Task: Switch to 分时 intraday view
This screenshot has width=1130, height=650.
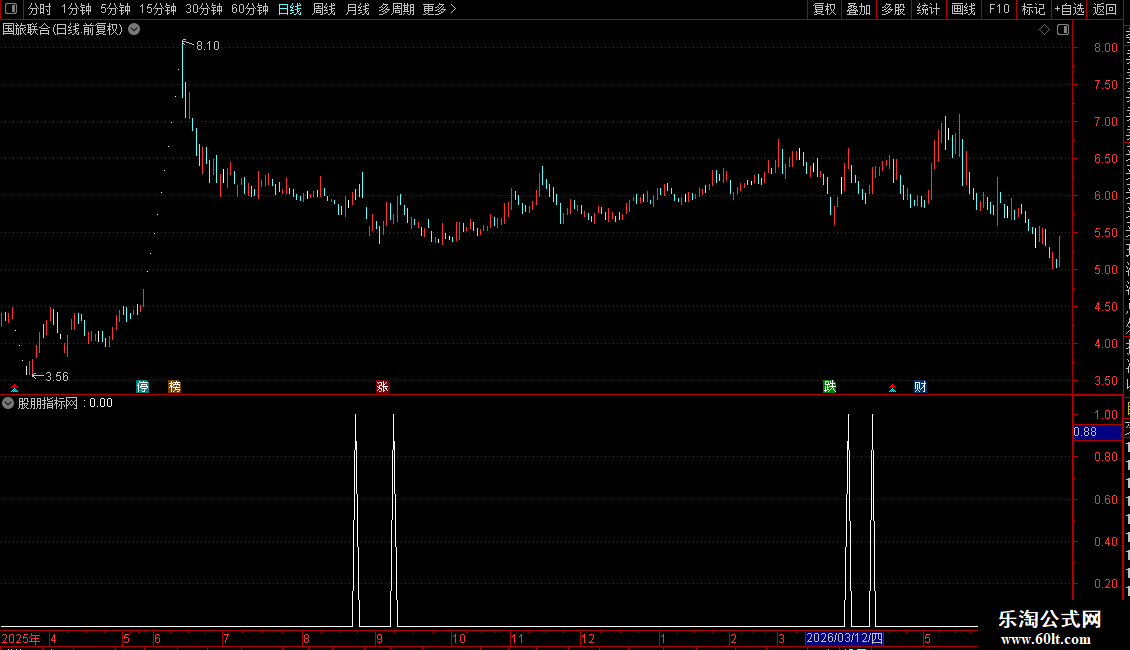Action: pos(40,9)
